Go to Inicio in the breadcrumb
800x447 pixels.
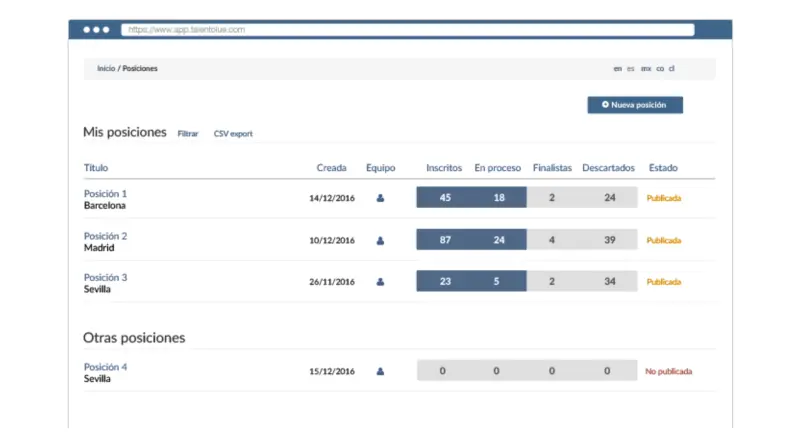point(105,69)
